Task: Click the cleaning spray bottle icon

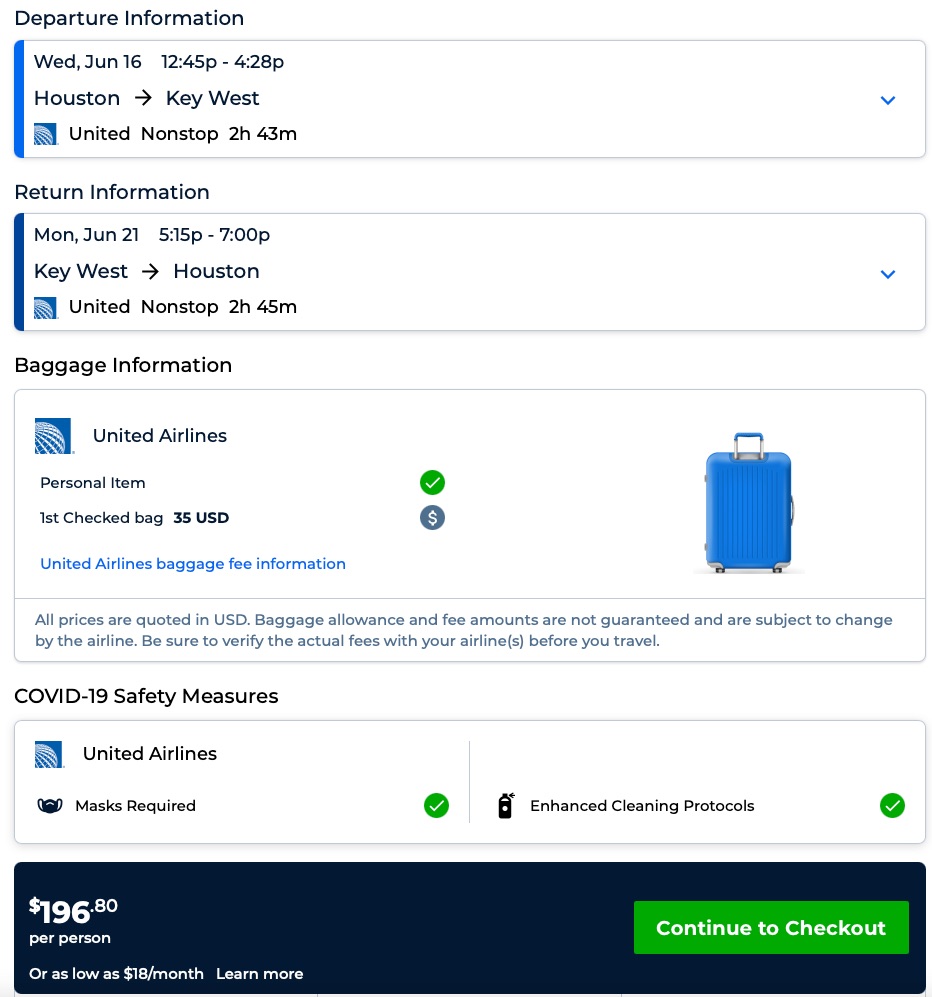Action: click(505, 806)
